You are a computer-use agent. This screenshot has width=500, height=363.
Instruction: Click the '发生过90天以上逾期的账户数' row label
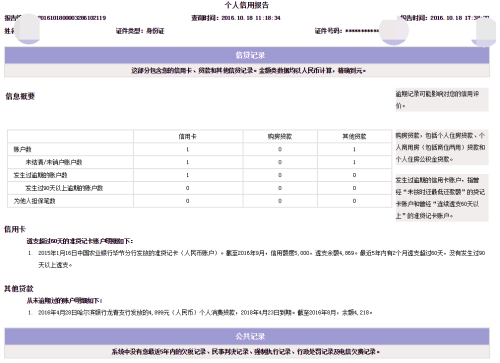[64, 188]
